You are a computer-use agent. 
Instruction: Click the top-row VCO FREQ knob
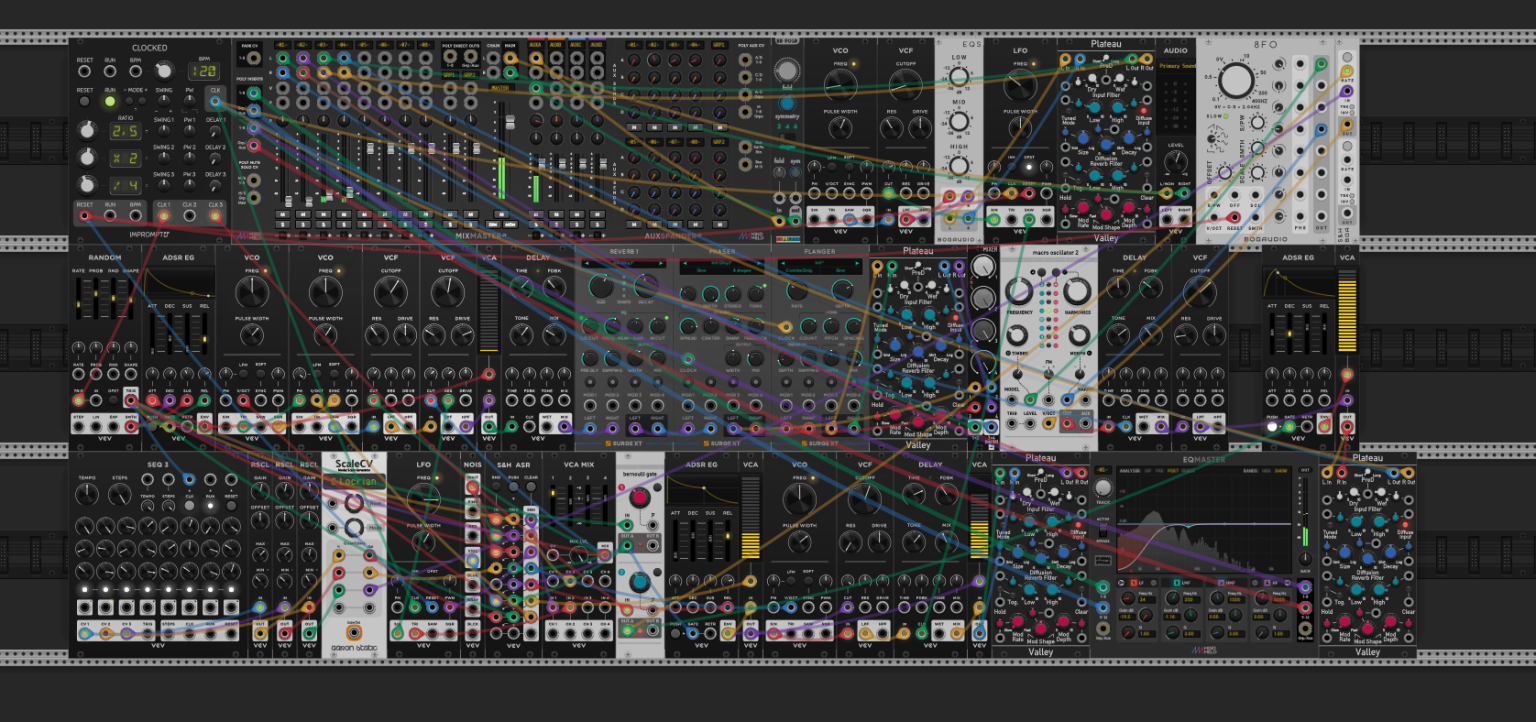840,85
